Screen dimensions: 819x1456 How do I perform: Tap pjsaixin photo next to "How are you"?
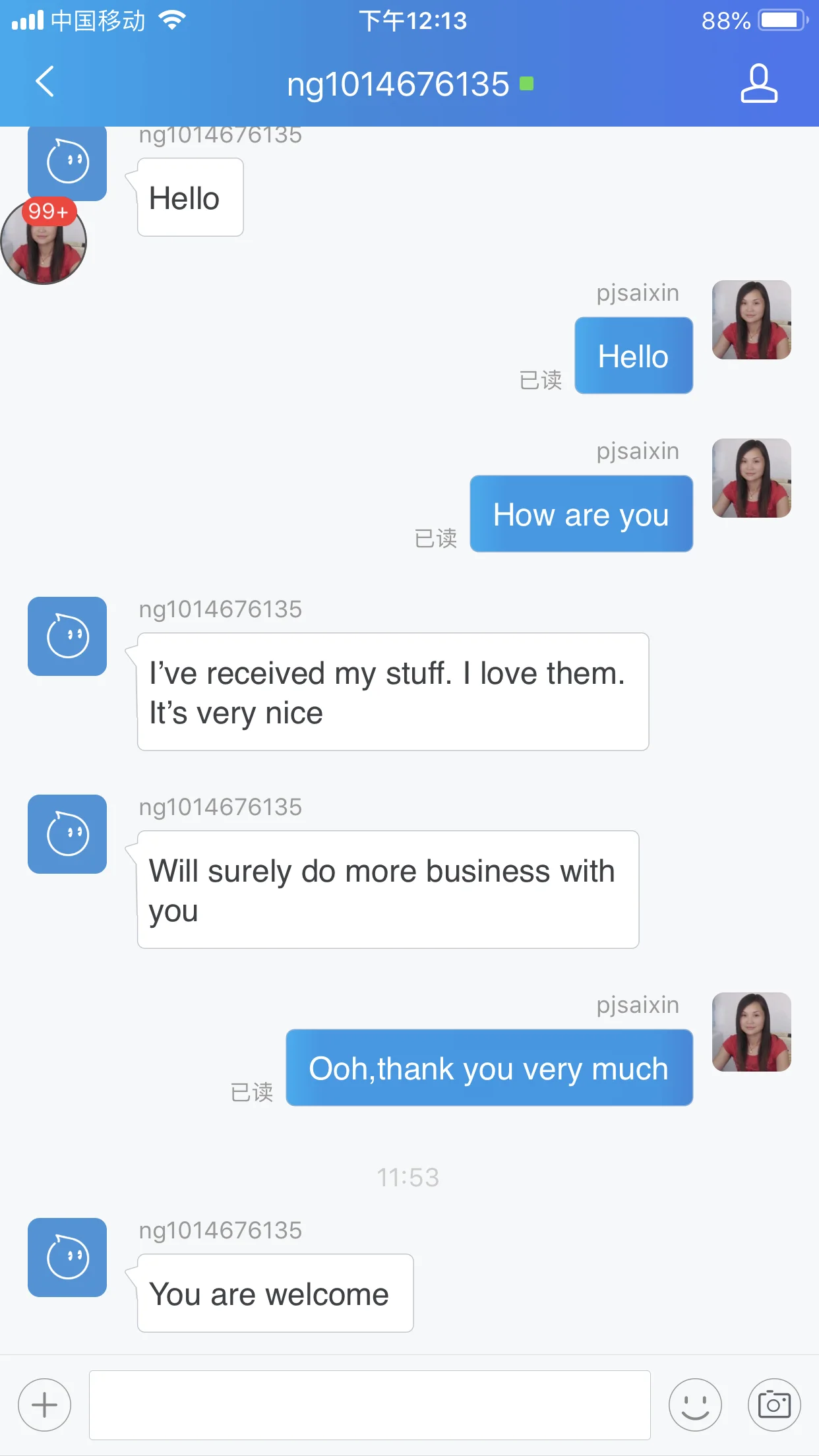pos(751,477)
